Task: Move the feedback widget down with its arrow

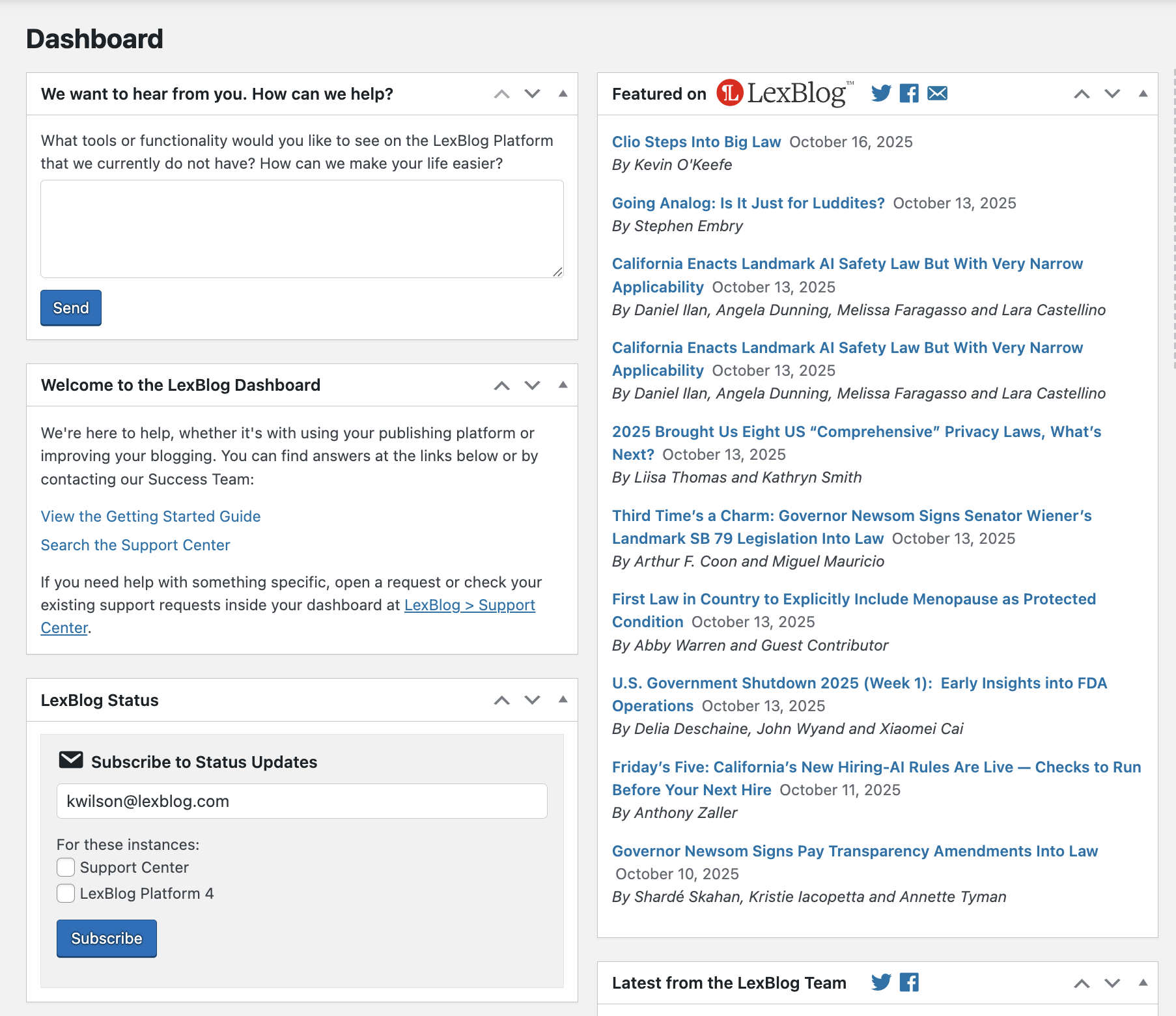Action: pos(533,94)
